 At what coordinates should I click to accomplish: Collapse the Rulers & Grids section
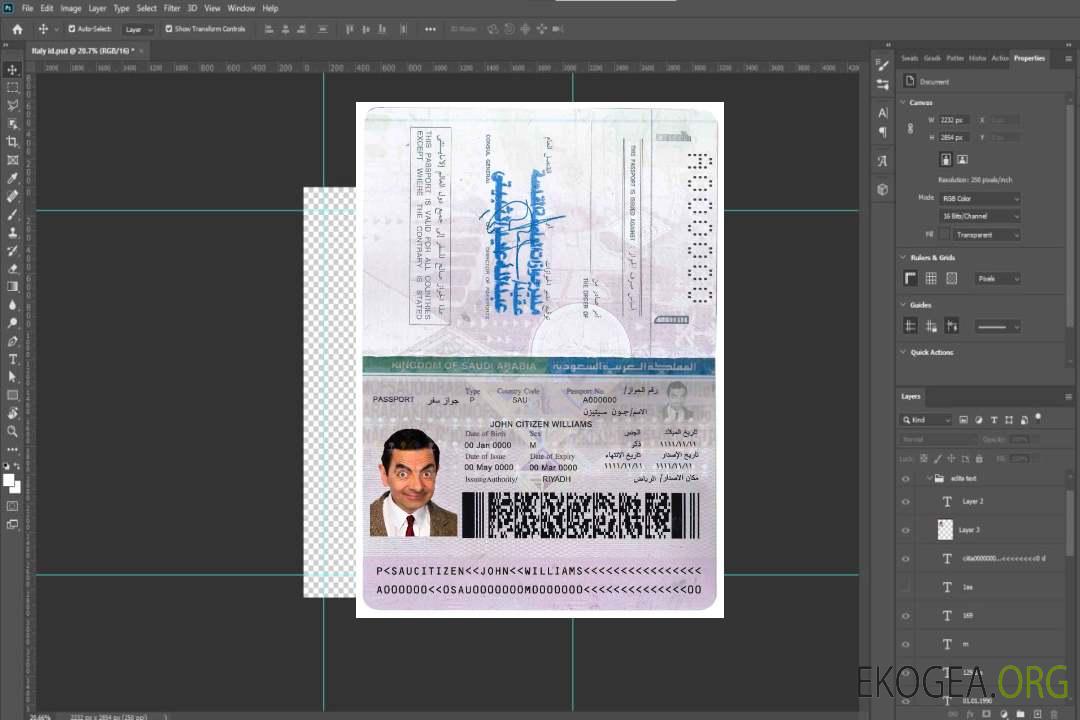tap(903, 258)
